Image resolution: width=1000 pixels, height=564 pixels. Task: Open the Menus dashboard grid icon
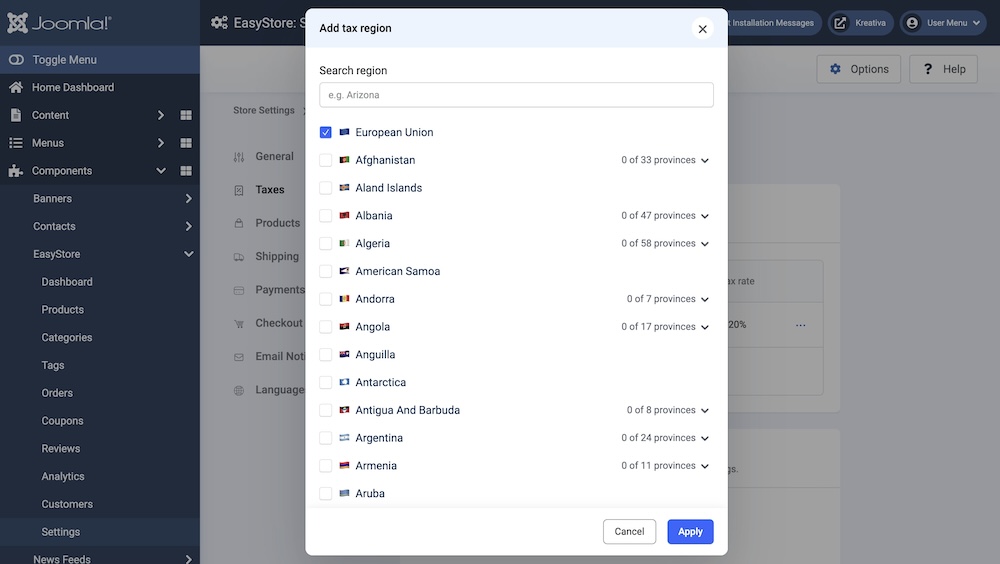(186, 143)
